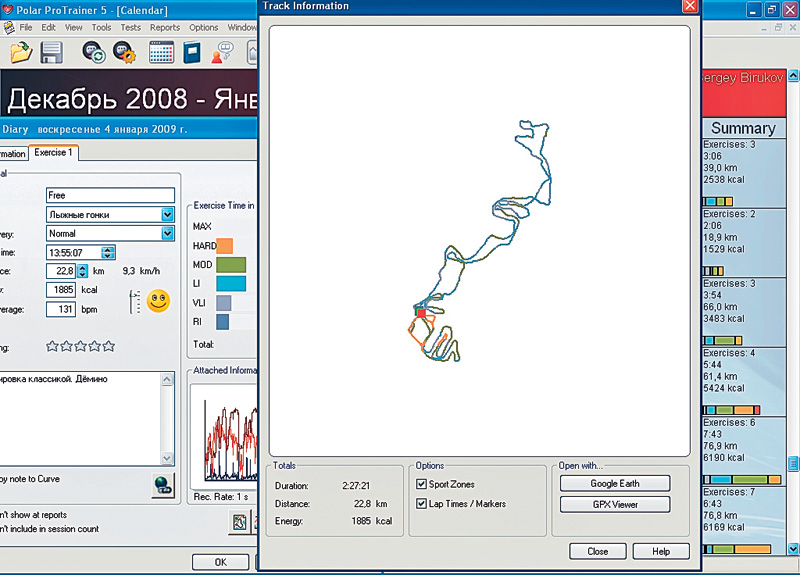Click the 1885 kcal energy field
800x575 pixels.
pos(61,290)
